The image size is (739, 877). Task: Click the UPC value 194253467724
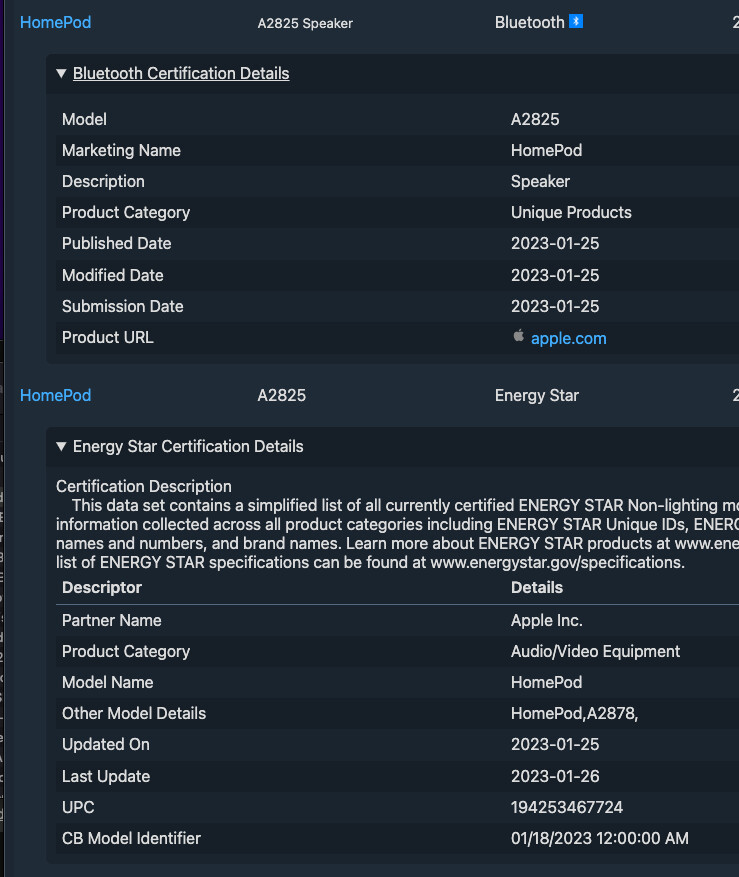[567, 807]
